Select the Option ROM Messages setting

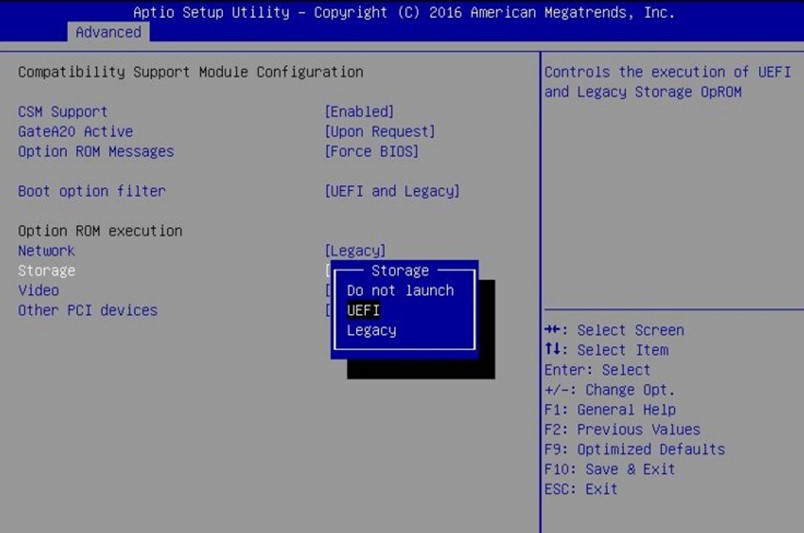(96, 152)
